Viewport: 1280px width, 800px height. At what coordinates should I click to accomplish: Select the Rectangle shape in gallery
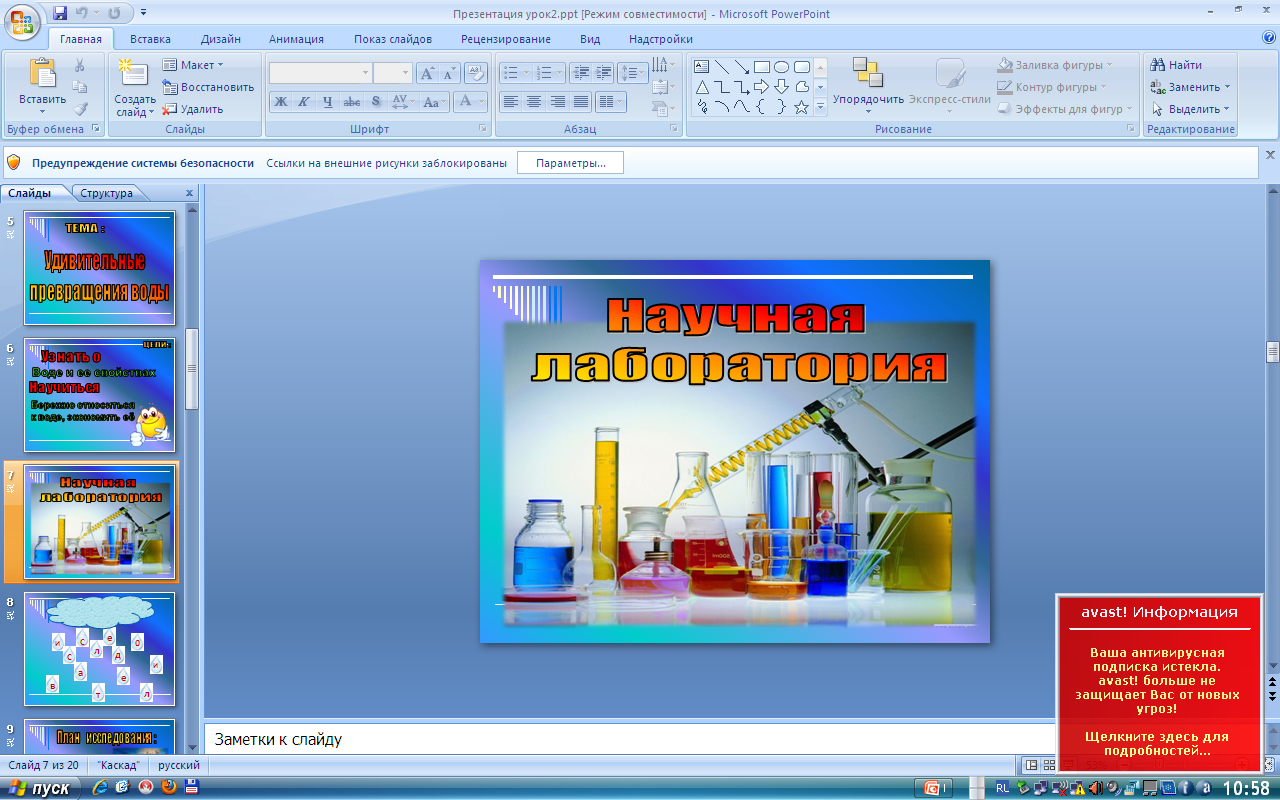(762, 67)
